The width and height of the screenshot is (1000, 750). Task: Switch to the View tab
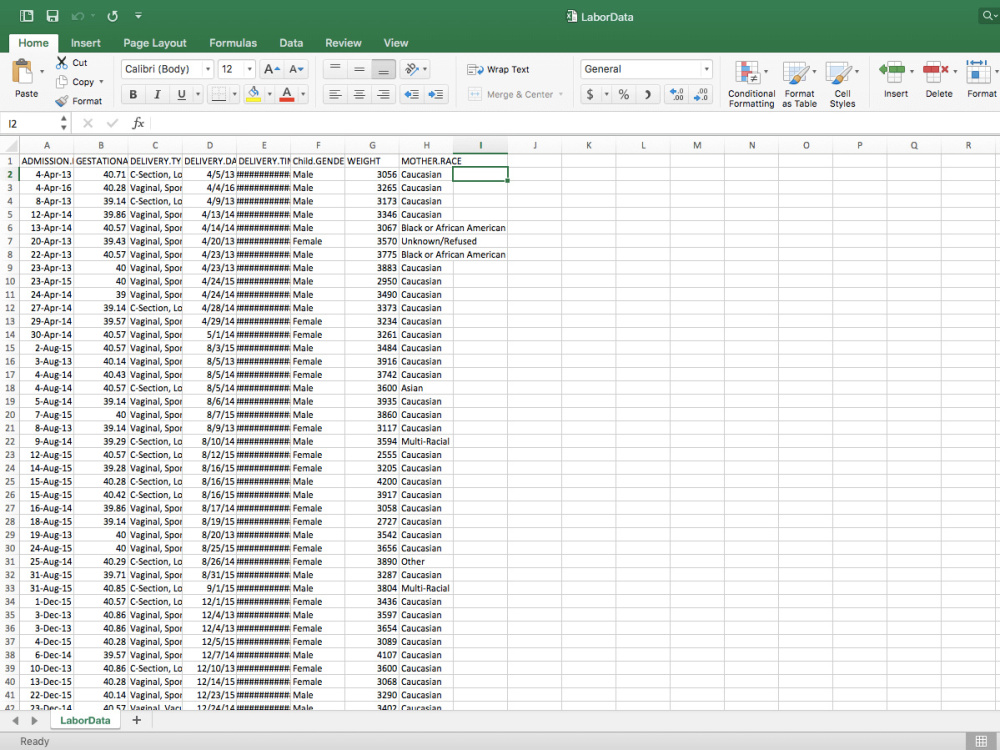(x=395, y=43)
